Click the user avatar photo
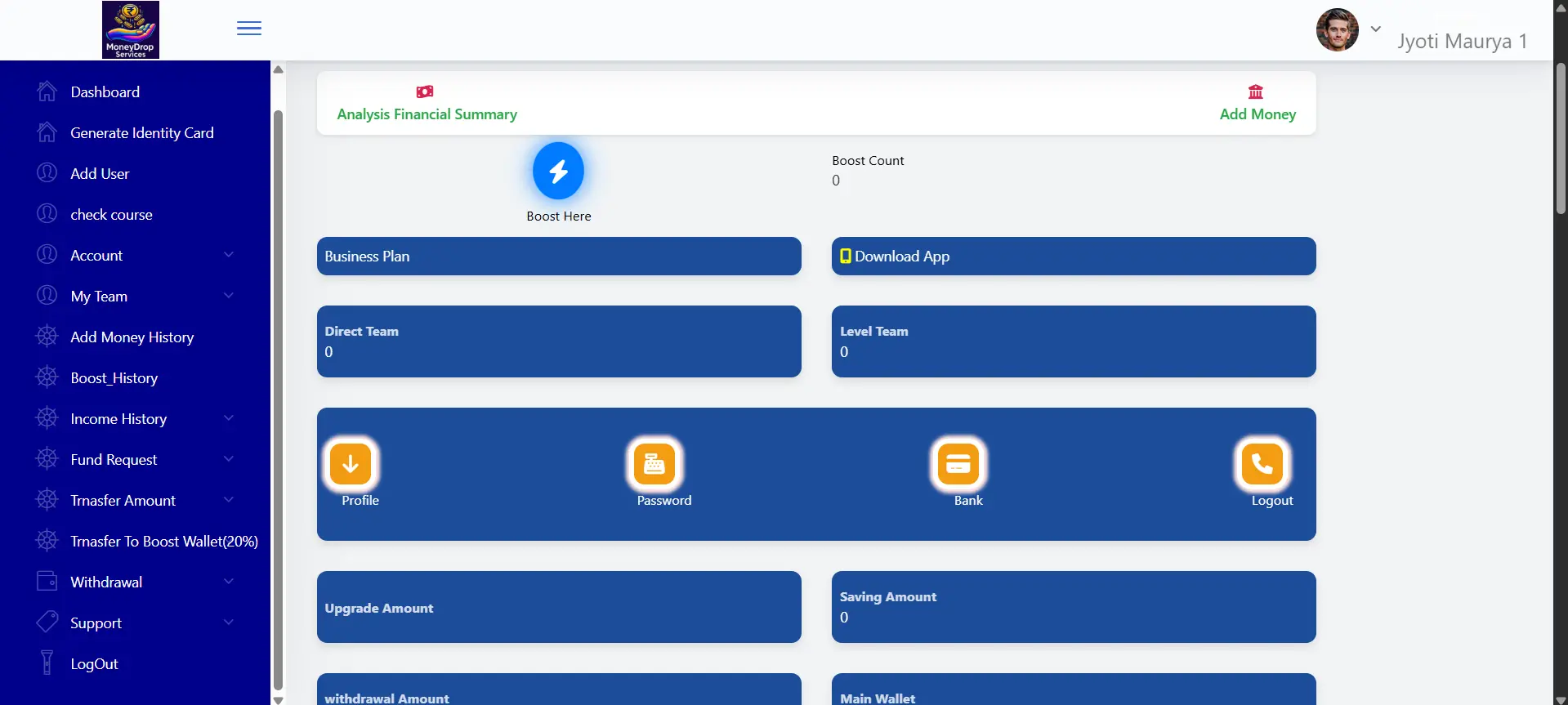This screenshot has height=705, width=1568. 1337,30
